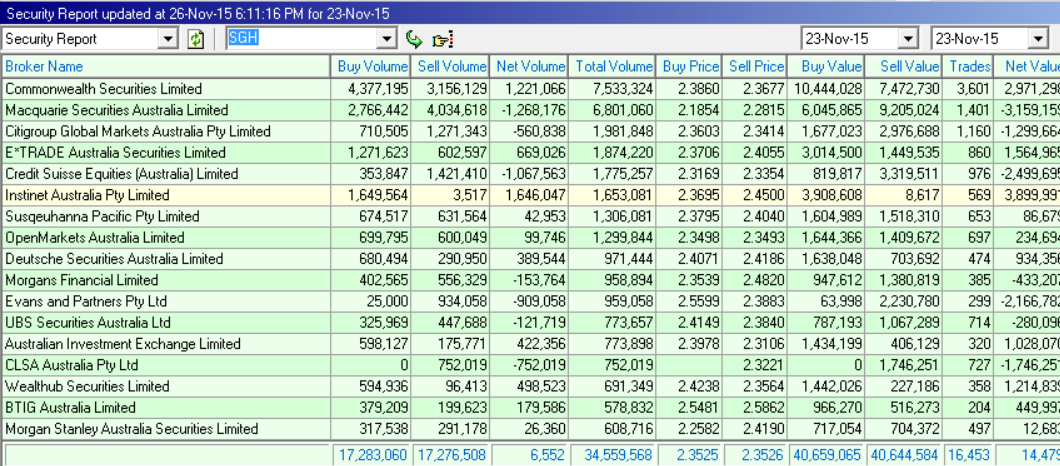The width and height of the screenshot is (1060, 466).
Task: Open the second 23-Nov-15 end date dropdown
Action: point(1038,39)
